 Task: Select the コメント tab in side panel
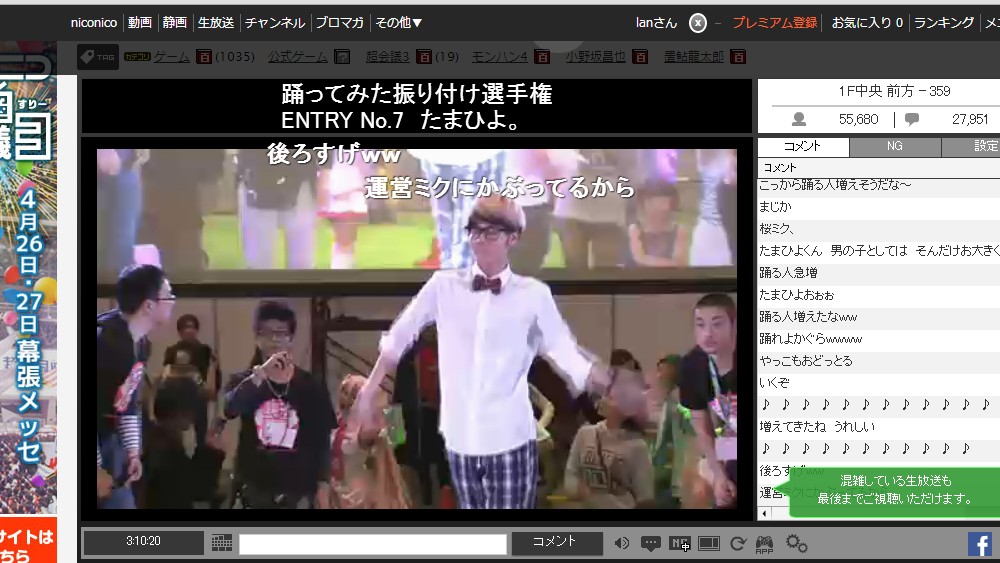pyautogui.click(x=803, y=146)
